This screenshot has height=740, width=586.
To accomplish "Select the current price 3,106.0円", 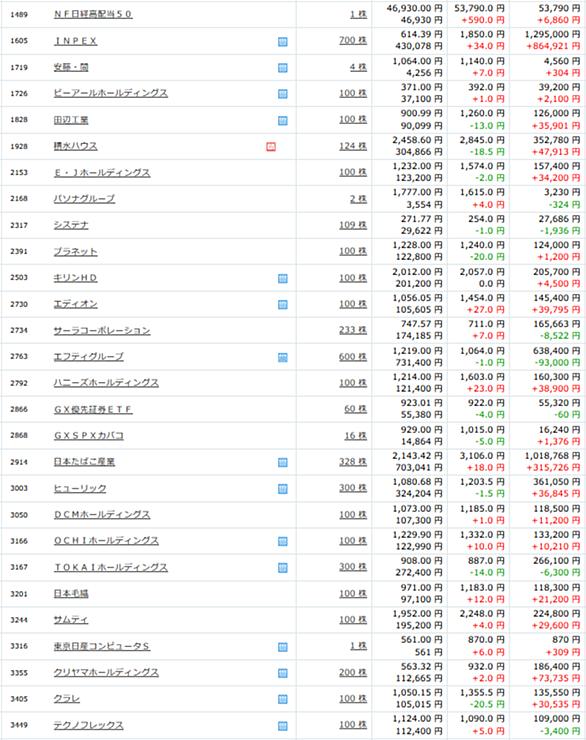I will (482, 456).
